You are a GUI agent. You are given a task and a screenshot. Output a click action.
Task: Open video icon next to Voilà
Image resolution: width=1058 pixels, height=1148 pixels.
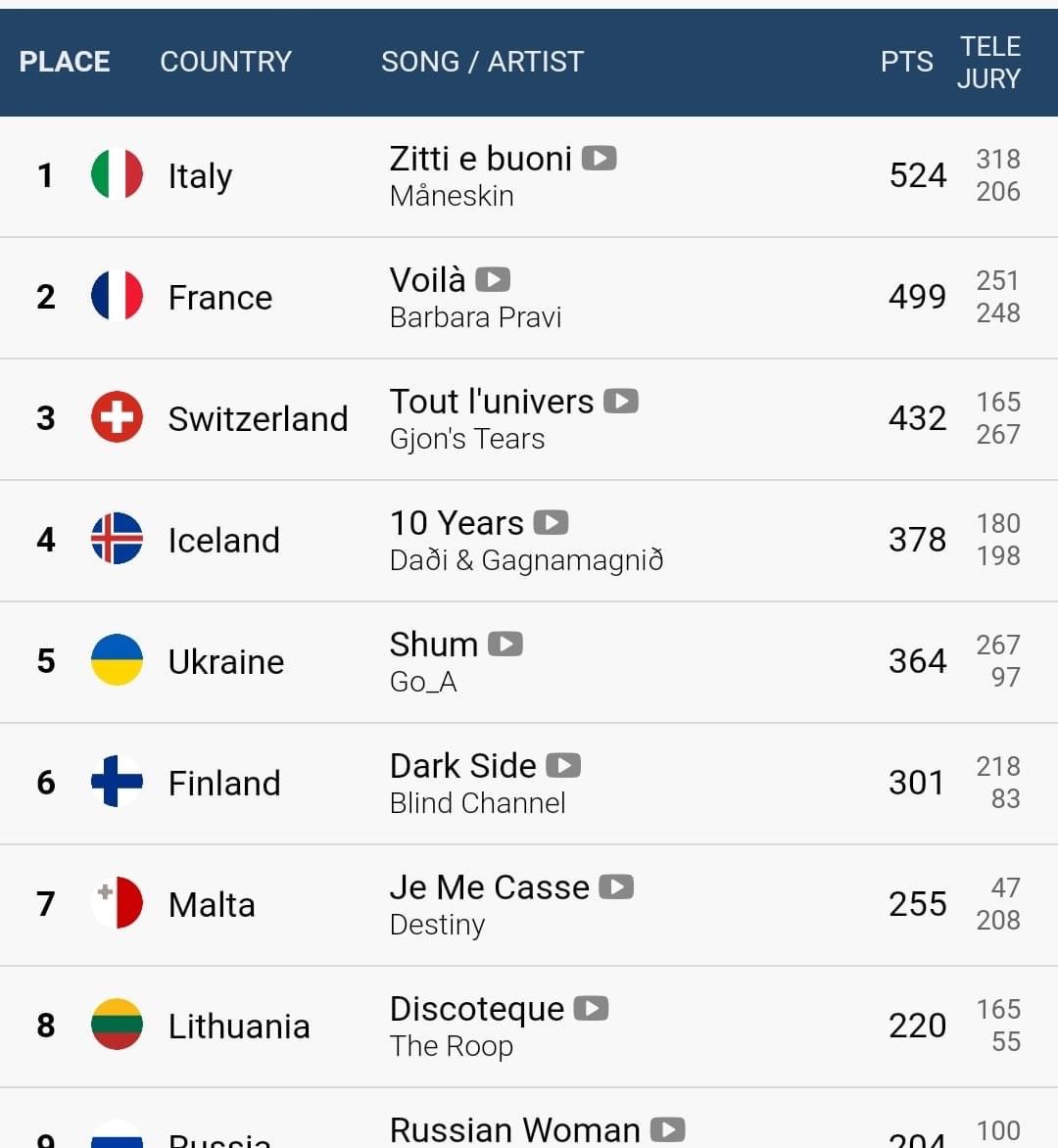[x=493, y=280]
